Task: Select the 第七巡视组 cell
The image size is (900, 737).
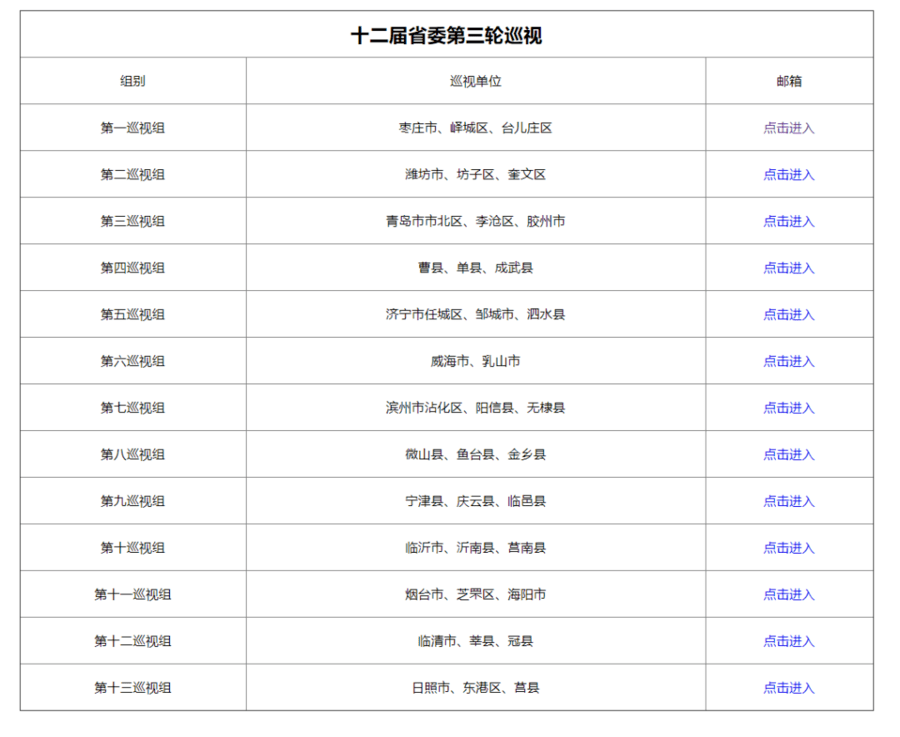Action: pos(133,408)
